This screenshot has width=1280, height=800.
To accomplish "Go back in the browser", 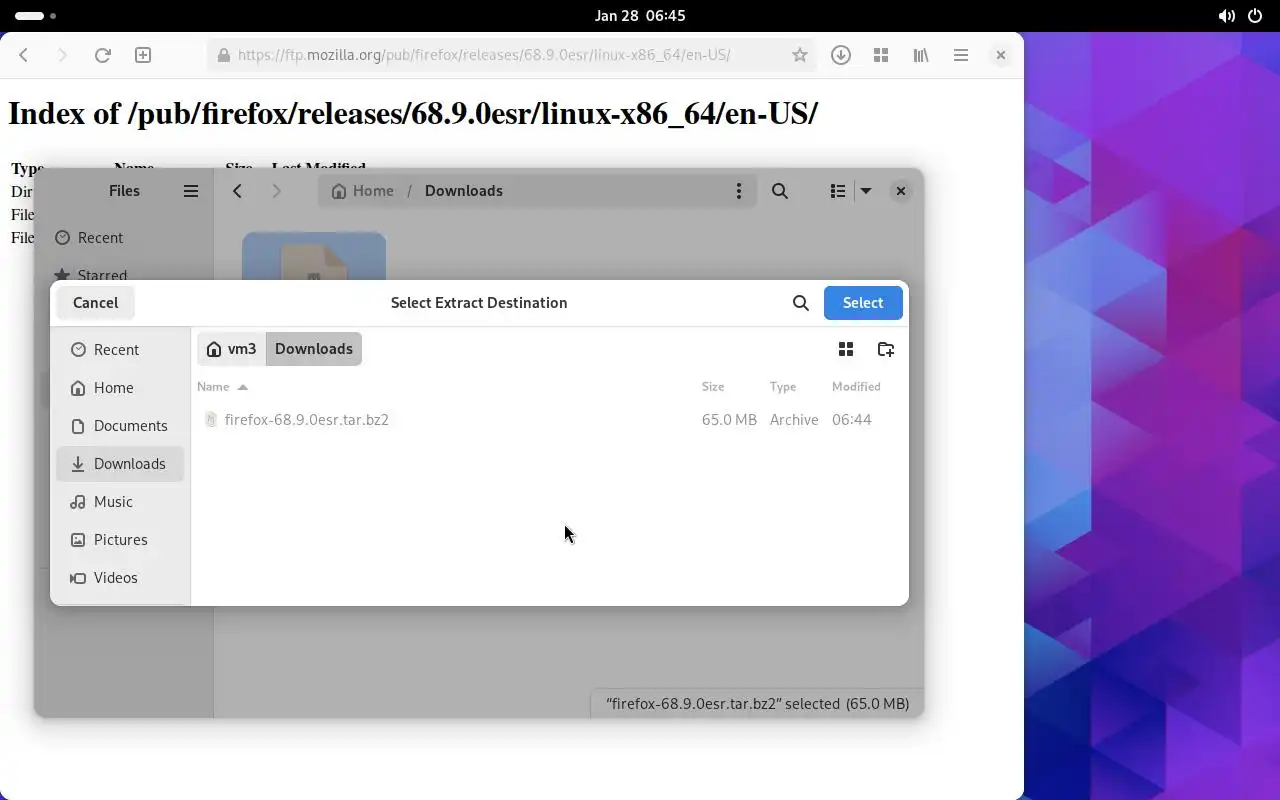I will (x=24, y=55).
